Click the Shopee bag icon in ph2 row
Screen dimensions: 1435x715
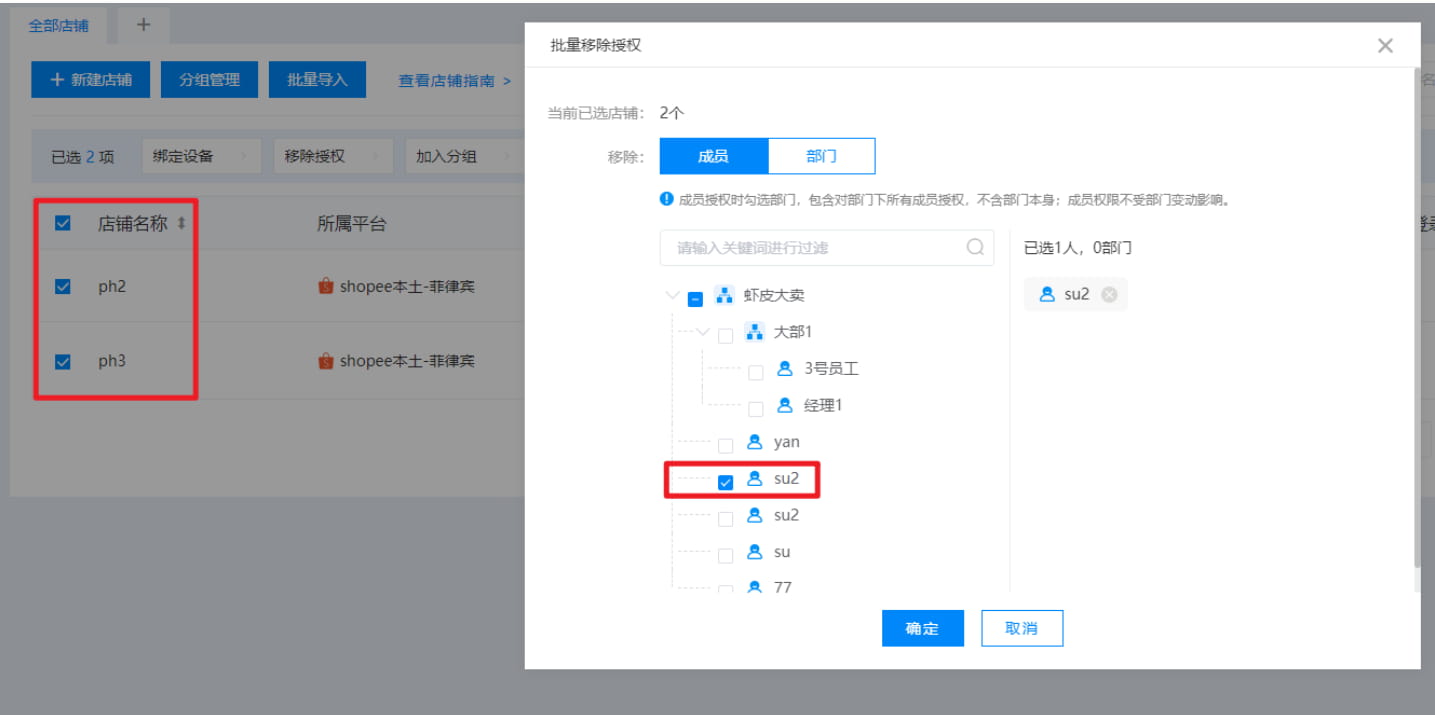click(326, 287)
